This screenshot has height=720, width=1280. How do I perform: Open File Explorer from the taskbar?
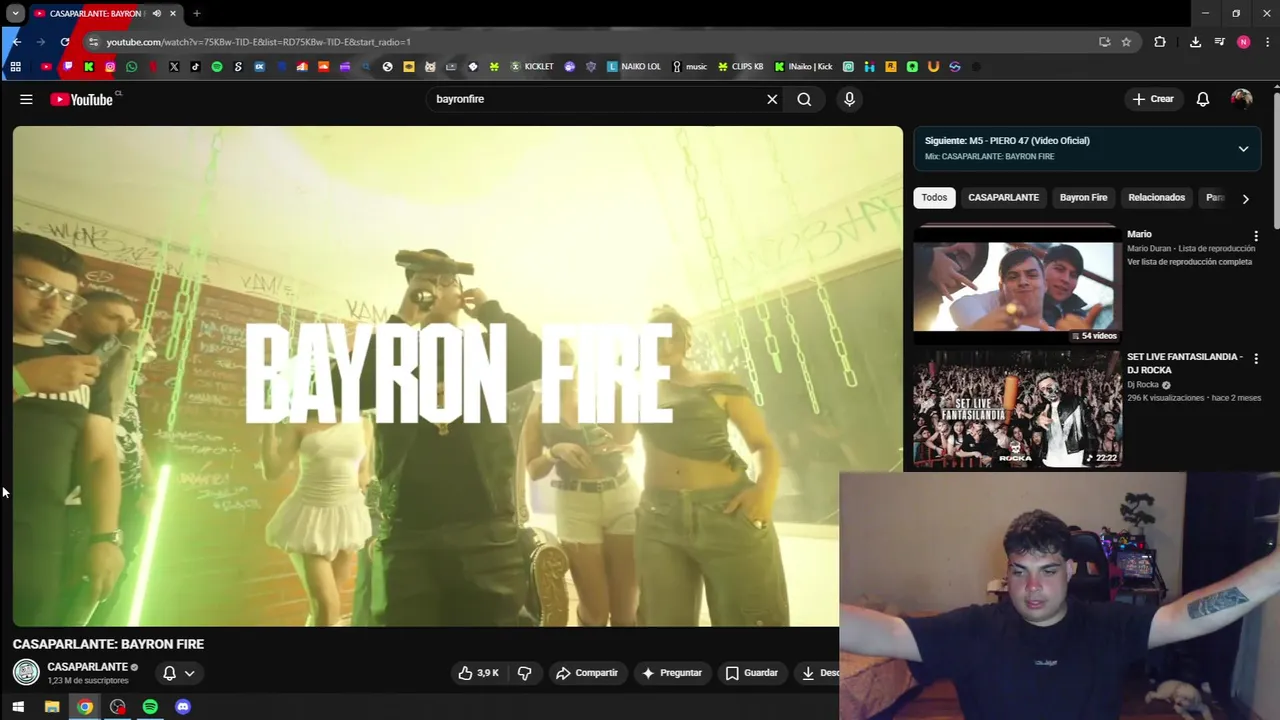[x=52, y=707]
